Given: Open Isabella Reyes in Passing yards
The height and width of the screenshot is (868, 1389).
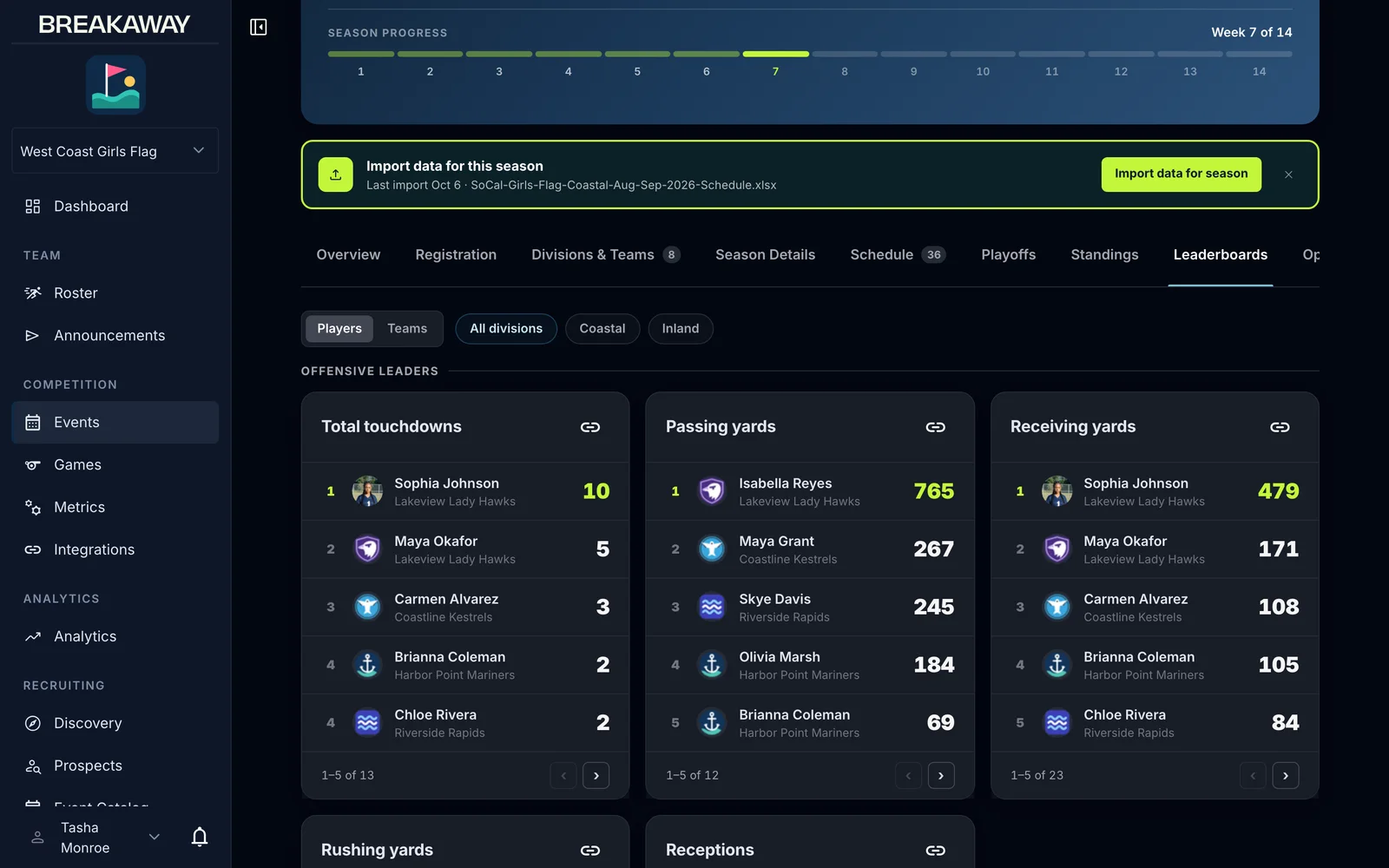Looking at the screenshot, I should [810, 491].
